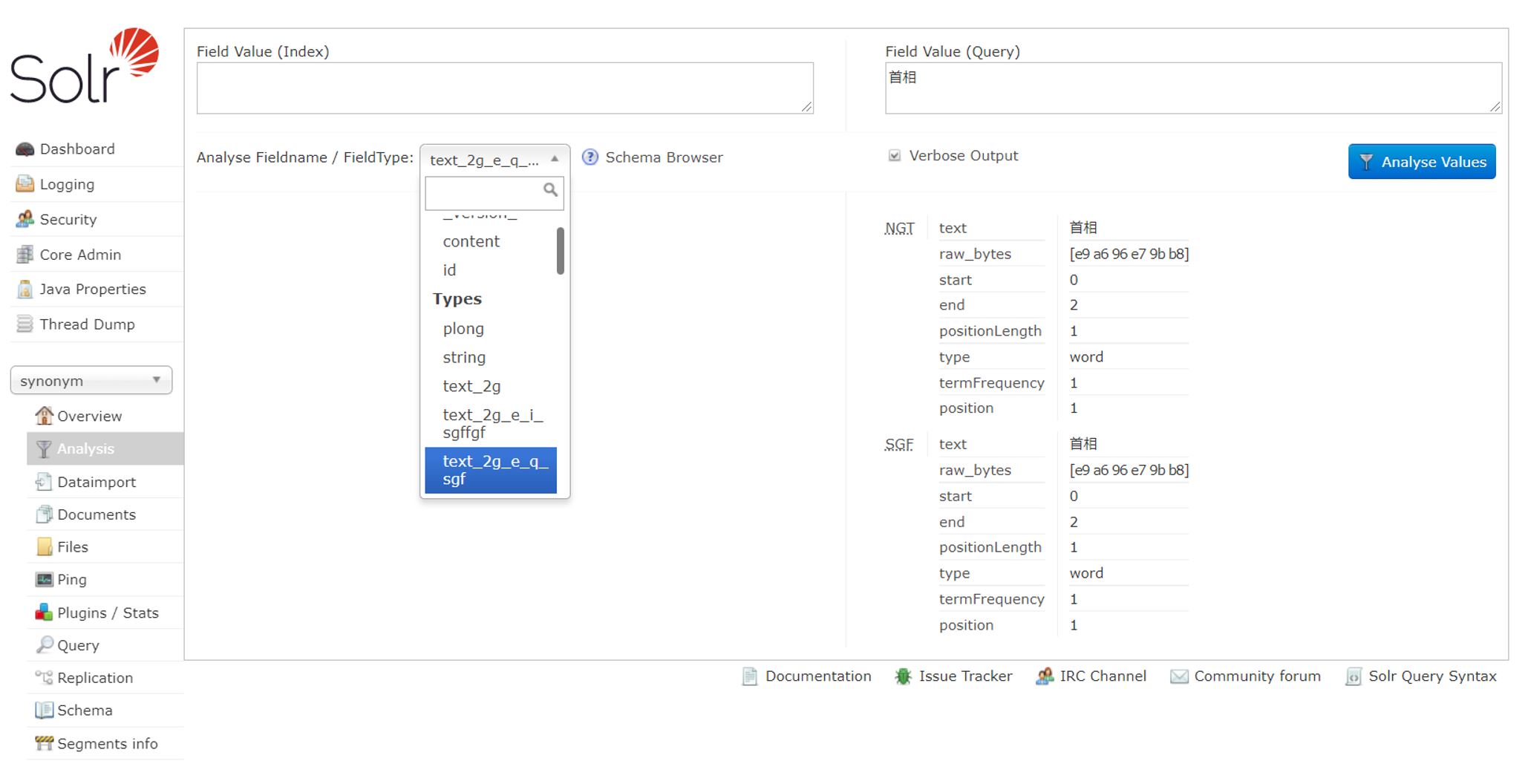
Task: Open the Issue Tracker link
Action: pos(965,676)
